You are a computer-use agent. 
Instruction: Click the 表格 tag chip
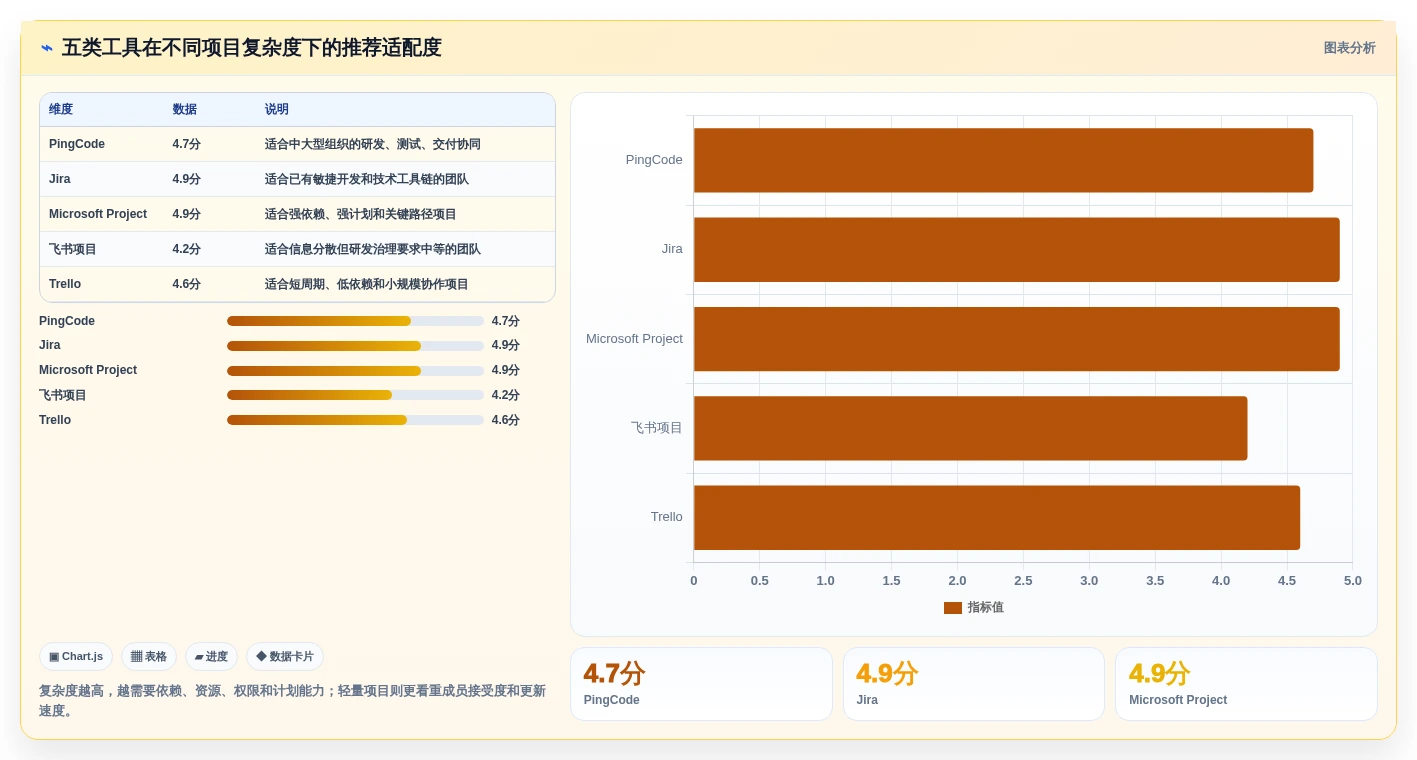click(149, 657)
